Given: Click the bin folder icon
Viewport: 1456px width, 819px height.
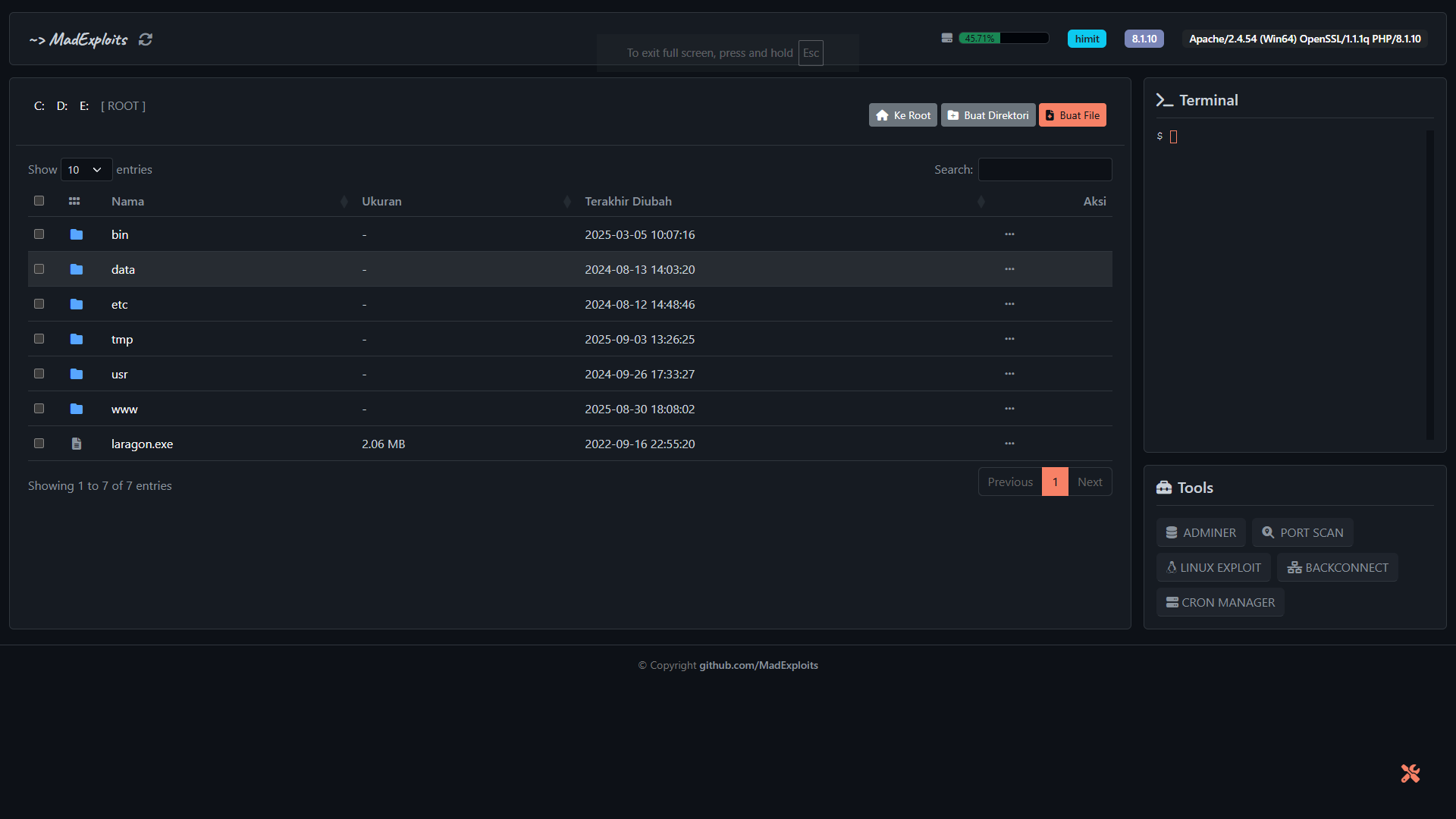Looking at the screenshot, I should [77, 234].
